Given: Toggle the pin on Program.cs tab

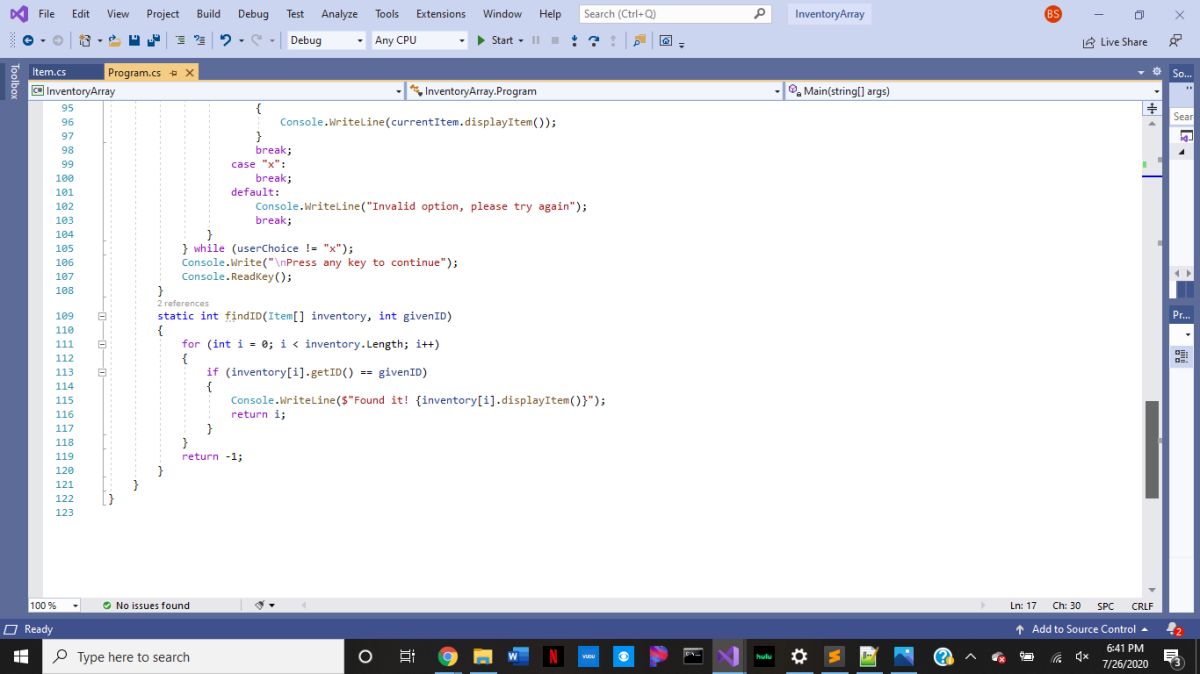Looking at the screenshot, I should click(x=173, y=72).
